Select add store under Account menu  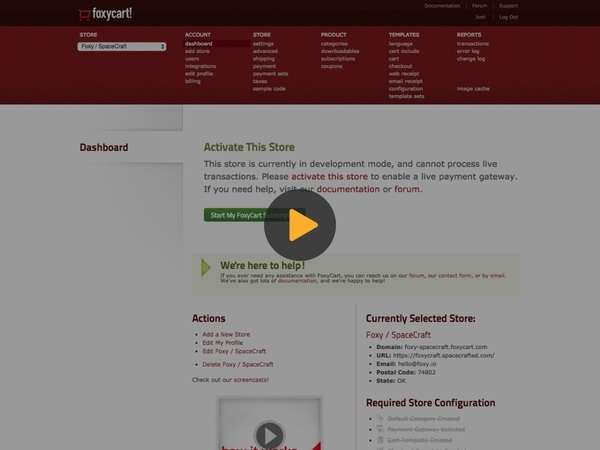[197, 51]
